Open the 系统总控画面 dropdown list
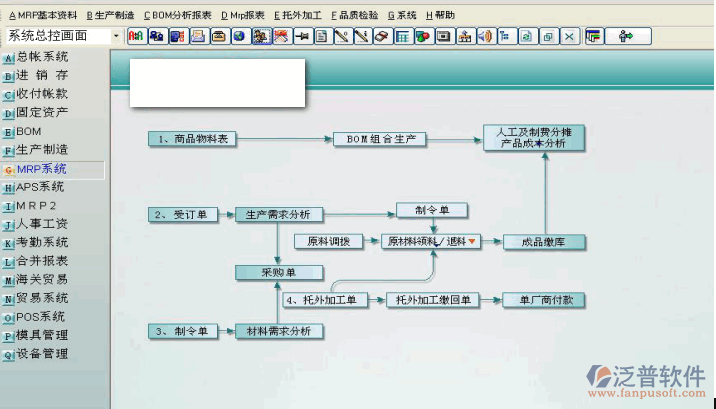The width and height of the screenshot is (716, 409). coord(116,36)
